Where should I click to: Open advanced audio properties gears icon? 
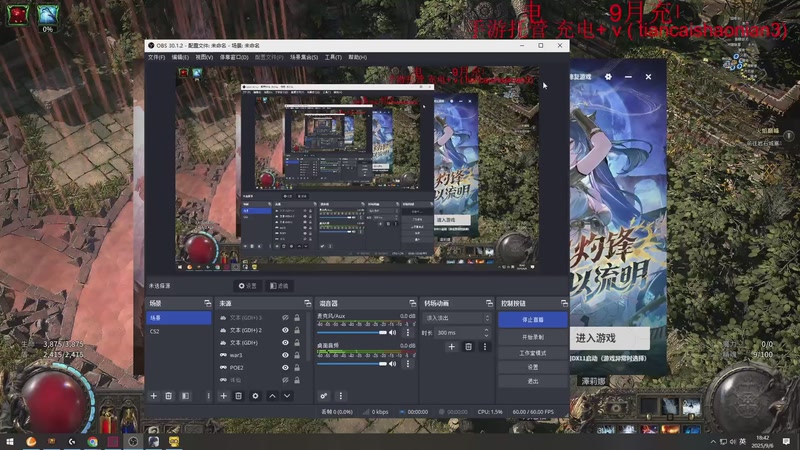coord(323,396)
